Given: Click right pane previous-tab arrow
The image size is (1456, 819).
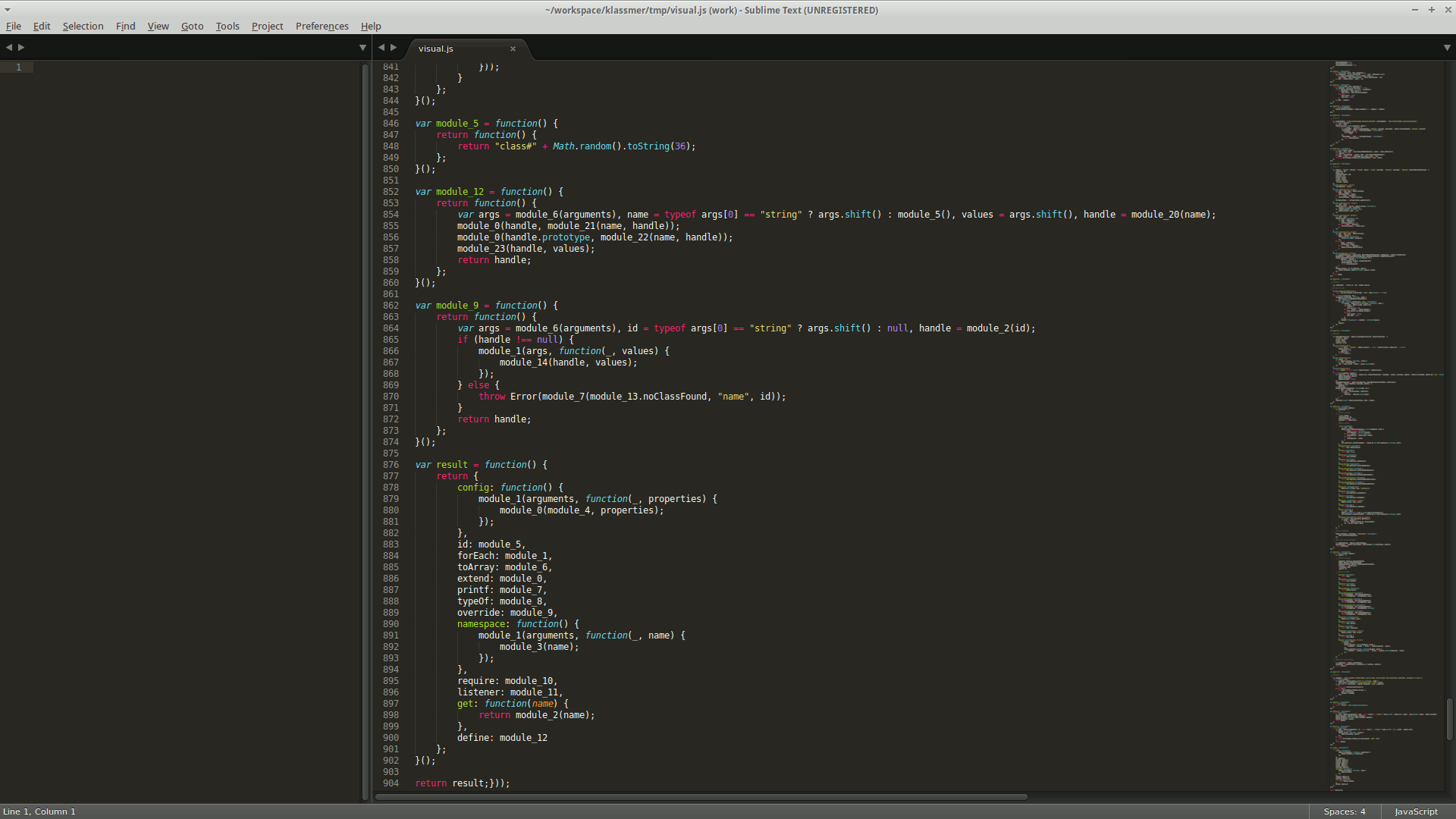Looking at the screenshot, I should click(x=381, y=47).
